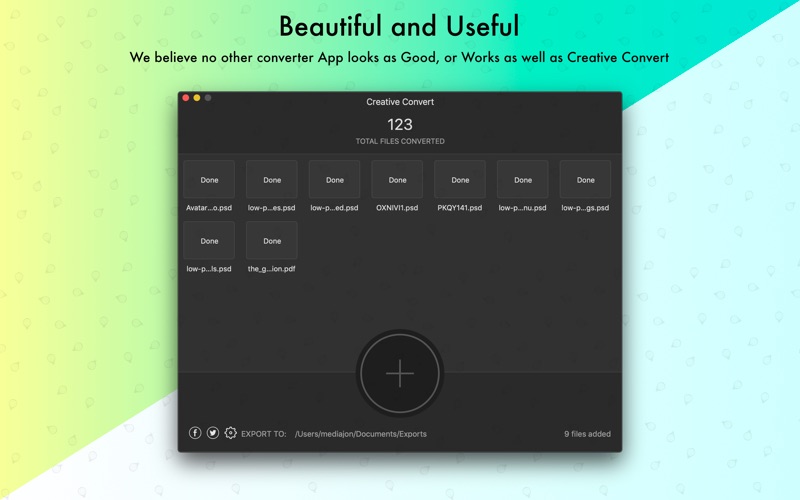The width and height of the screenshot is (800, 500).
Task: Click the Avatar...o.psd file name
Action: pyautogui.click(x=209, y=208)
